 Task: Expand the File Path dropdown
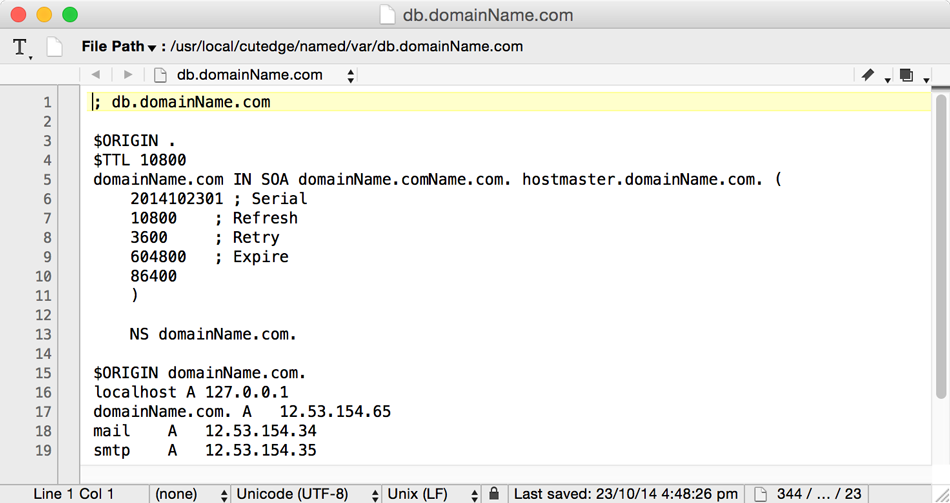coord(119,47)
